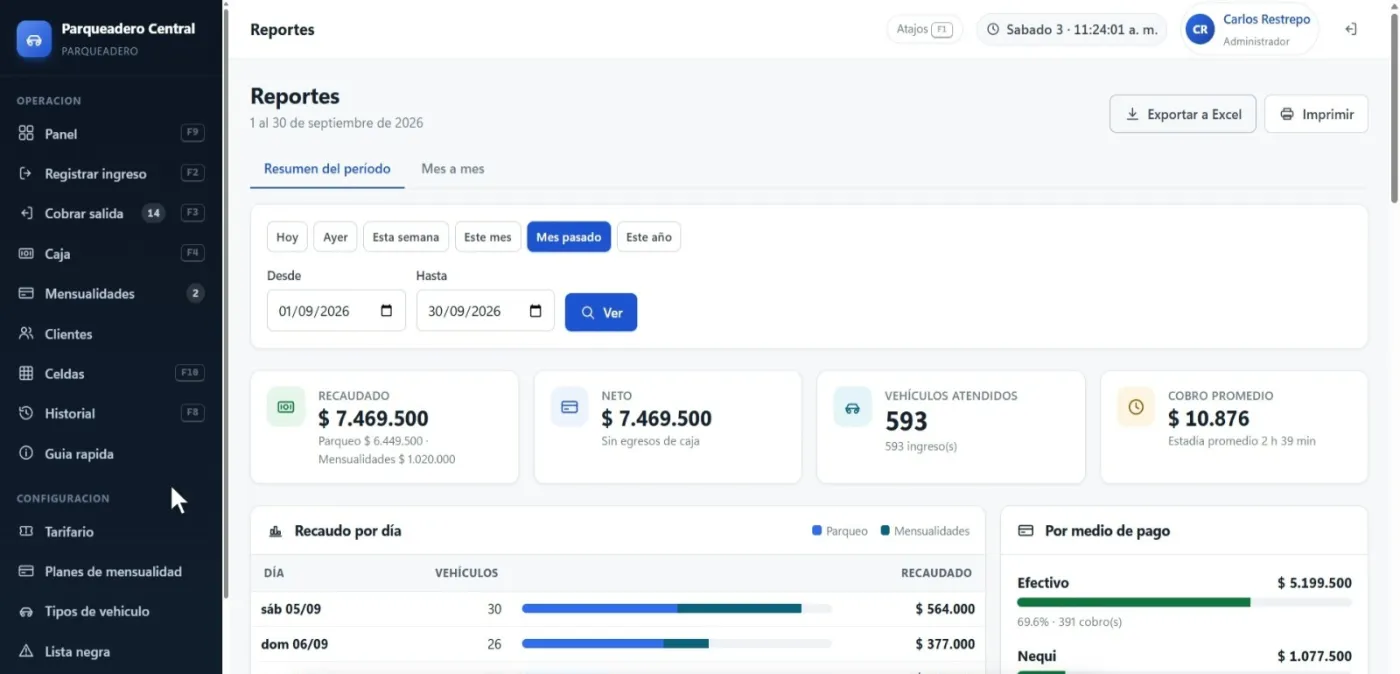Open Planes de mensualidad
1400x674 pixels.
[x=111, y=571]
